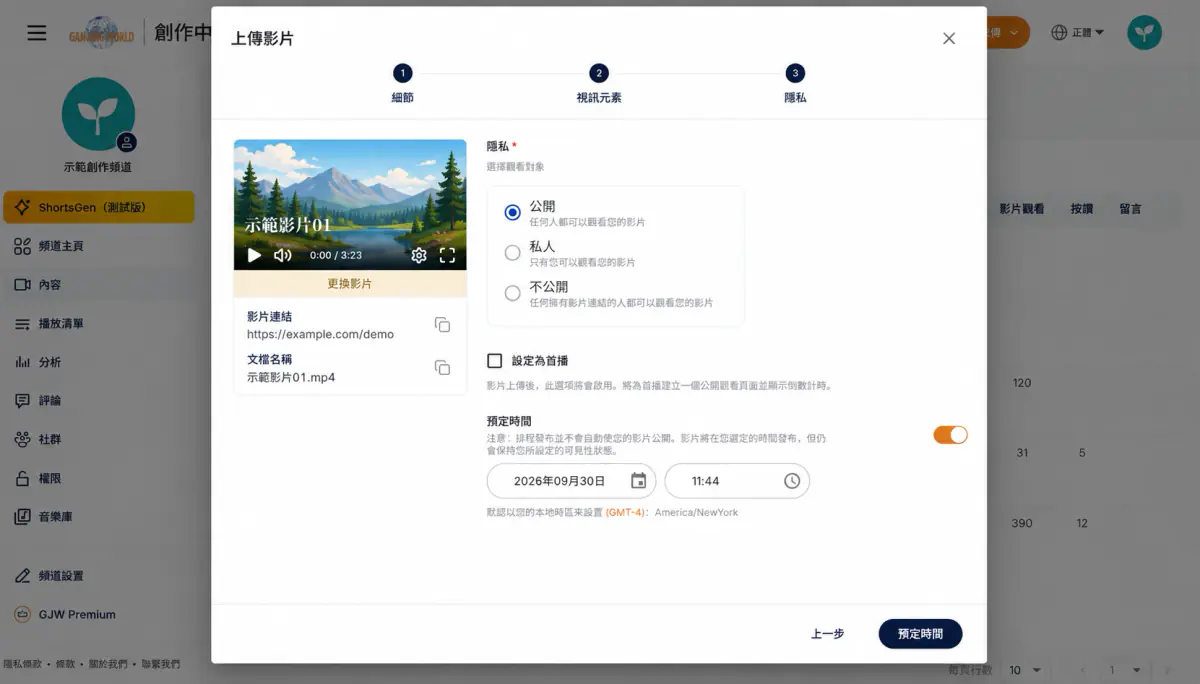The height and width of the screenshot is (684, 1200).
Task: Go to previous page arrow in pagination
Action: 1083,670
